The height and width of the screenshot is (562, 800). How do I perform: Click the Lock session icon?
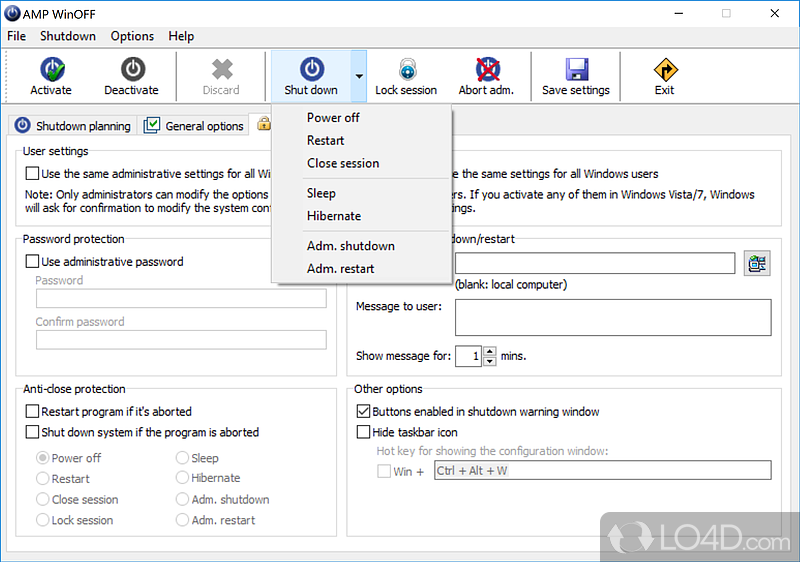(406, 69)
